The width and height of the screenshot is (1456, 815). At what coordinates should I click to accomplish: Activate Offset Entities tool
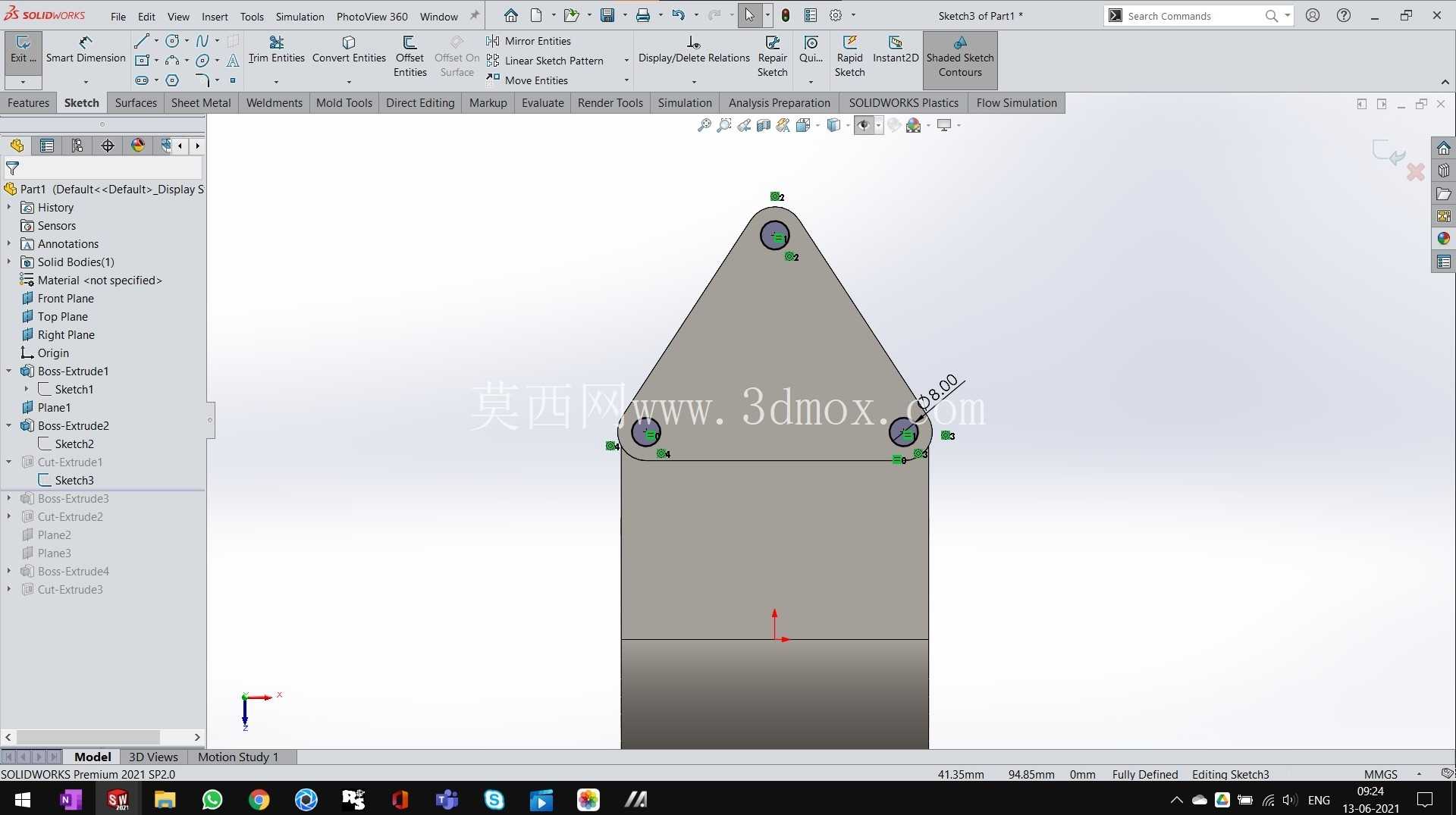(409, 56)
